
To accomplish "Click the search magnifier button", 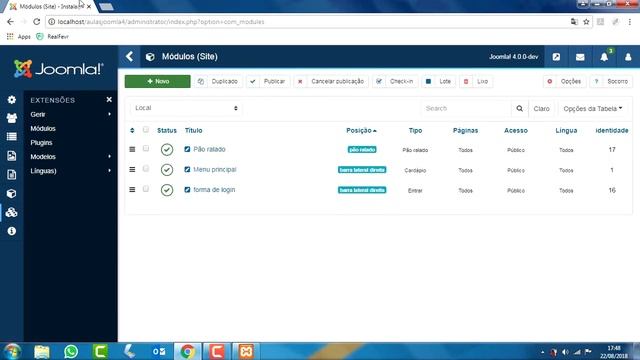I will pos(519,109).
